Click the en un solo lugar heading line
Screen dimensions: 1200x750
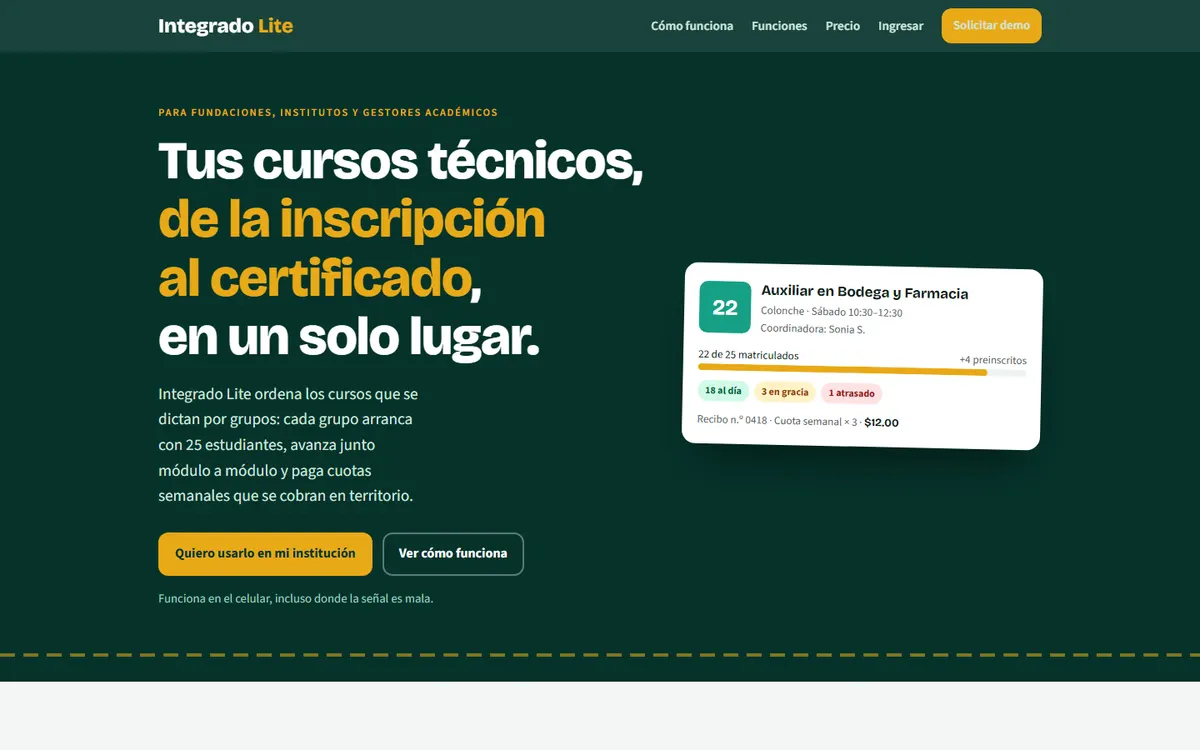click(x=349, y=338)
